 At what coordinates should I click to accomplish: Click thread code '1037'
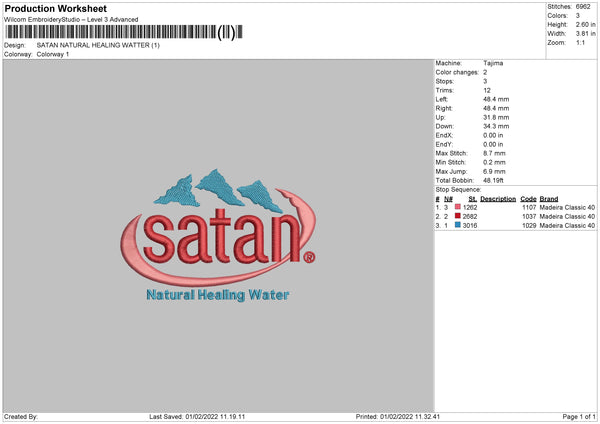coord(529,217)
